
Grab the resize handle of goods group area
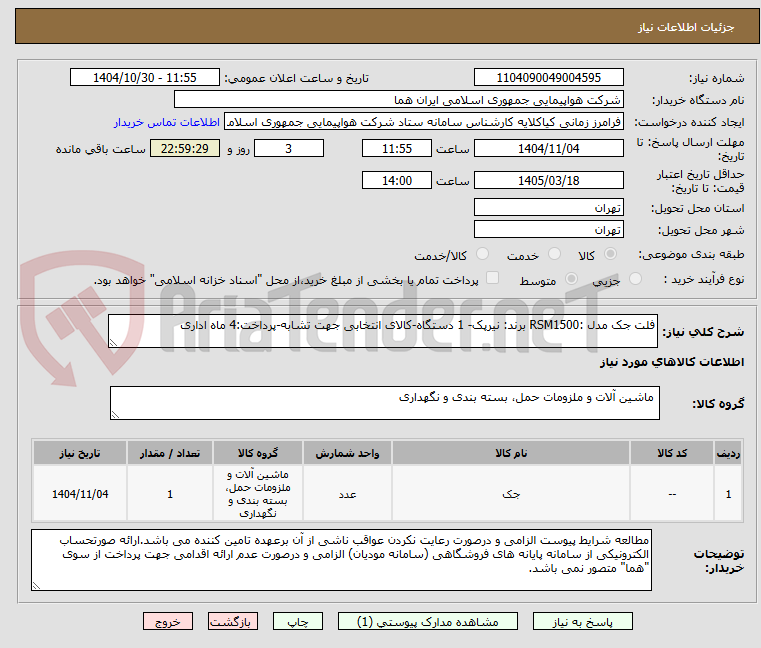tap(116, 415)
